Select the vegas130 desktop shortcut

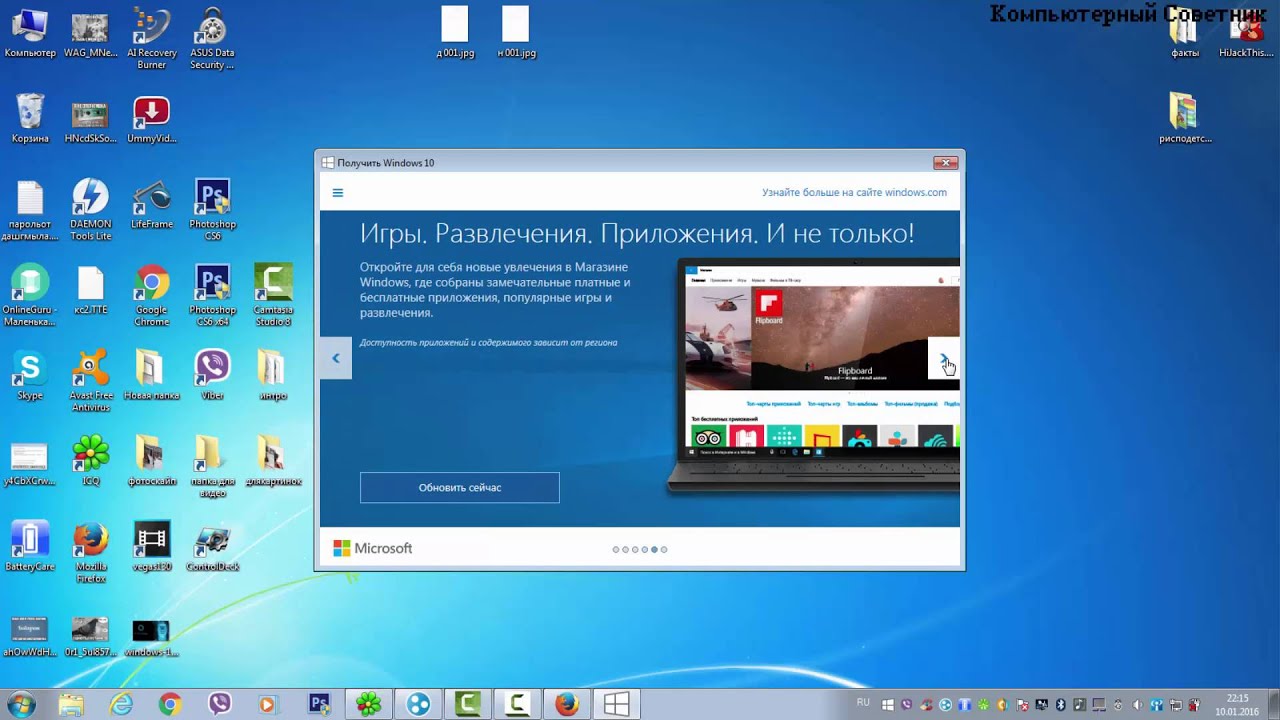click(152, 546)
